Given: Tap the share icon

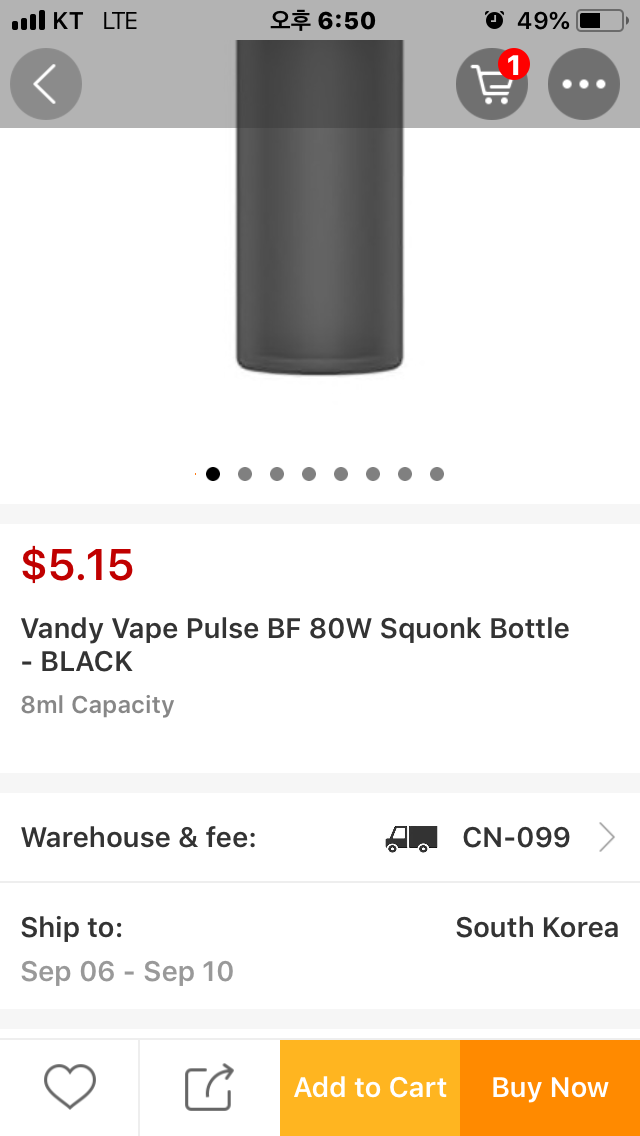Looking at the screenshot, I should click(x=209, y=1087).
